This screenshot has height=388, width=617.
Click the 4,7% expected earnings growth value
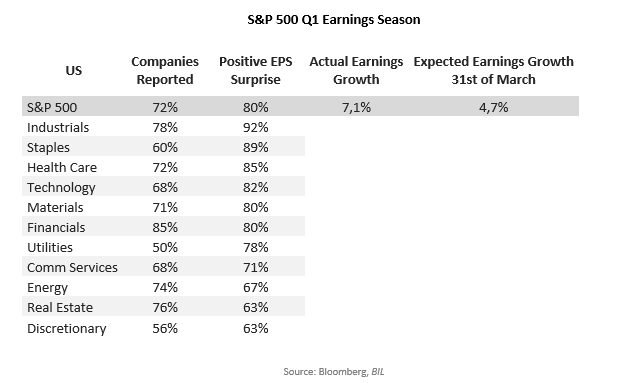click(x=493, y=107)
